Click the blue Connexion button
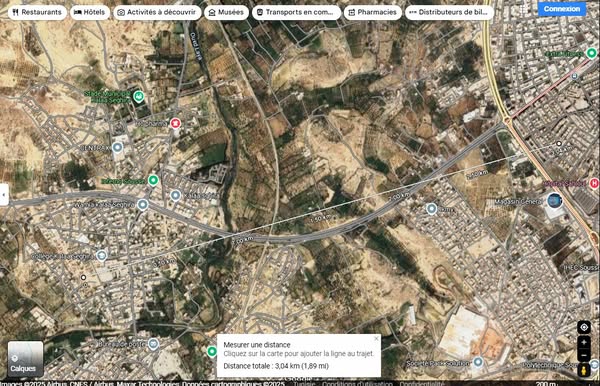This screenshot has width=600, height=386. 562,9
